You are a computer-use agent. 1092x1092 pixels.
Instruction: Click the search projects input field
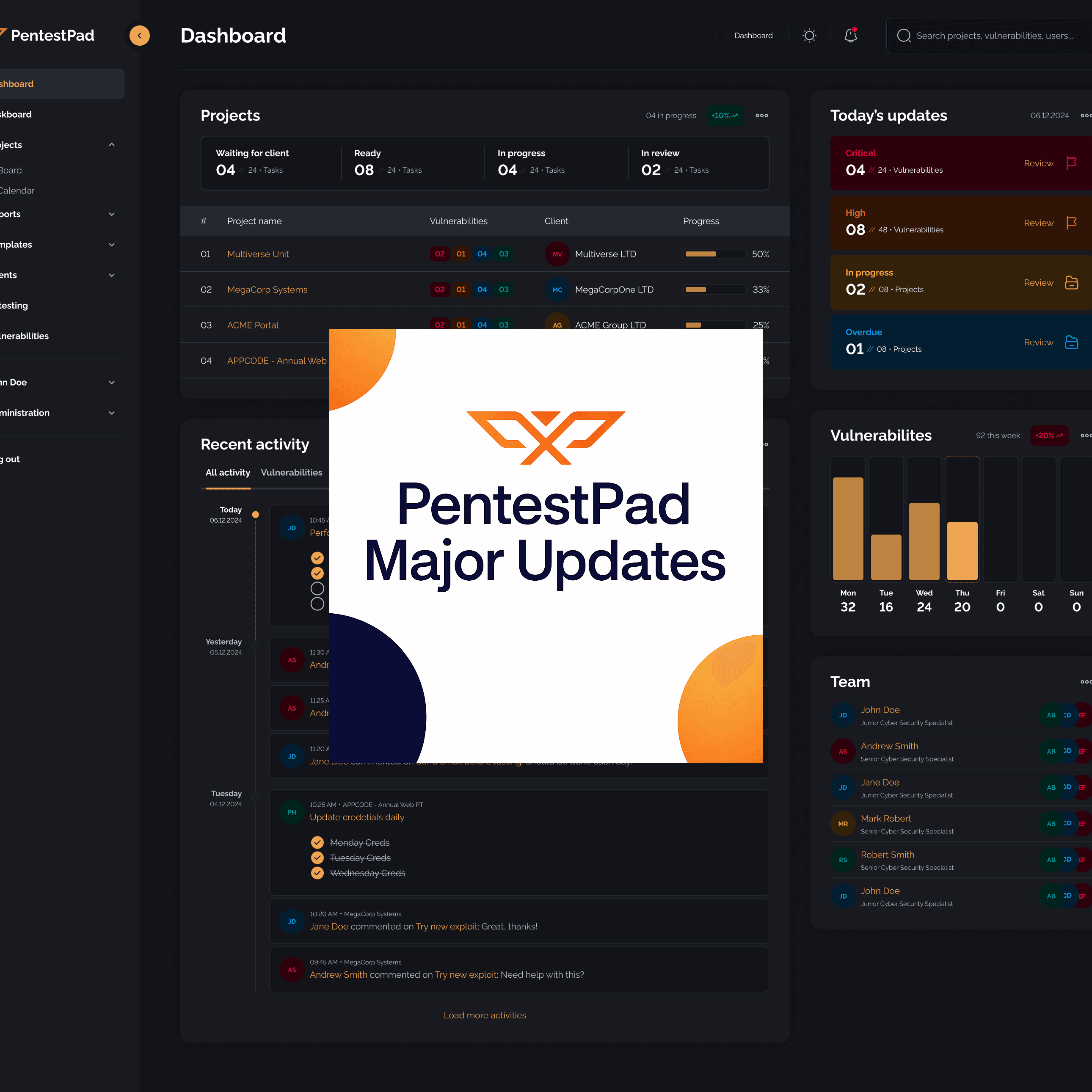click(x=995, y=35)
